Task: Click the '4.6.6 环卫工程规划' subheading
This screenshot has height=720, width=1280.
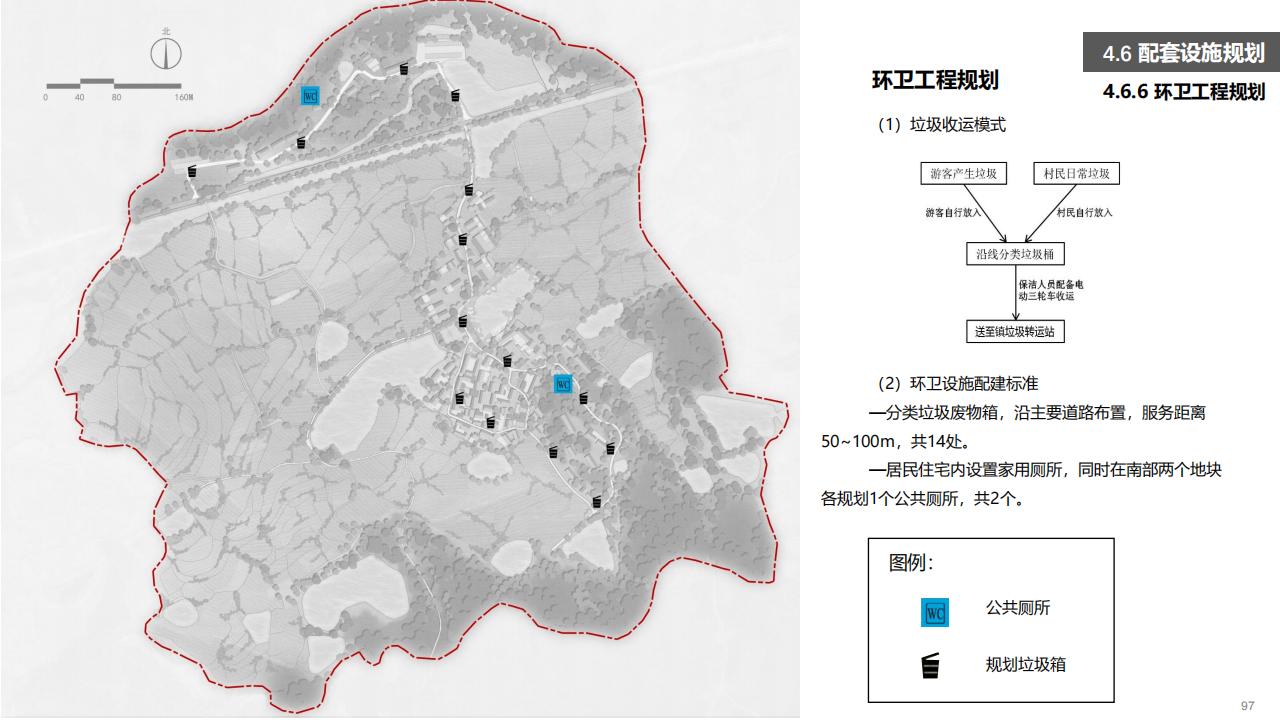Action: click(x=1183, y=92)
